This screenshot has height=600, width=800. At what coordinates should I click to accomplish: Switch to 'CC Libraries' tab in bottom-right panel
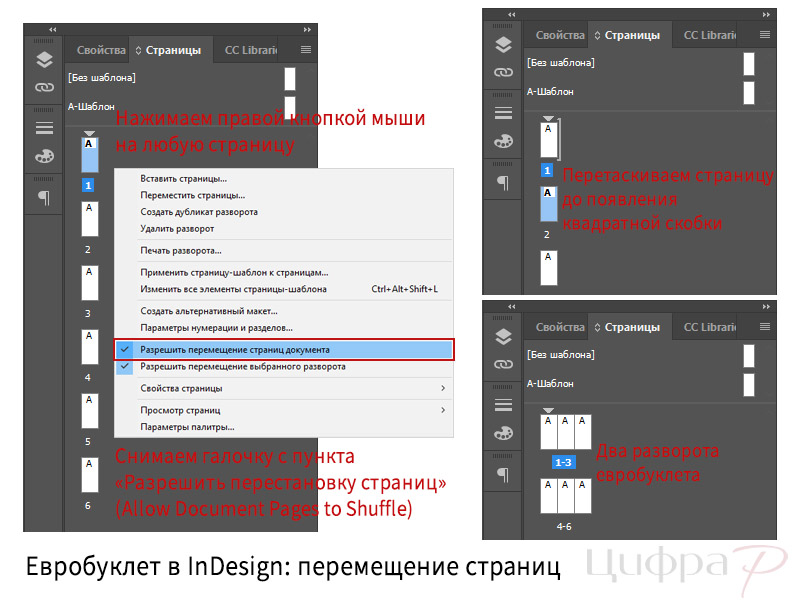coord(710,327)
